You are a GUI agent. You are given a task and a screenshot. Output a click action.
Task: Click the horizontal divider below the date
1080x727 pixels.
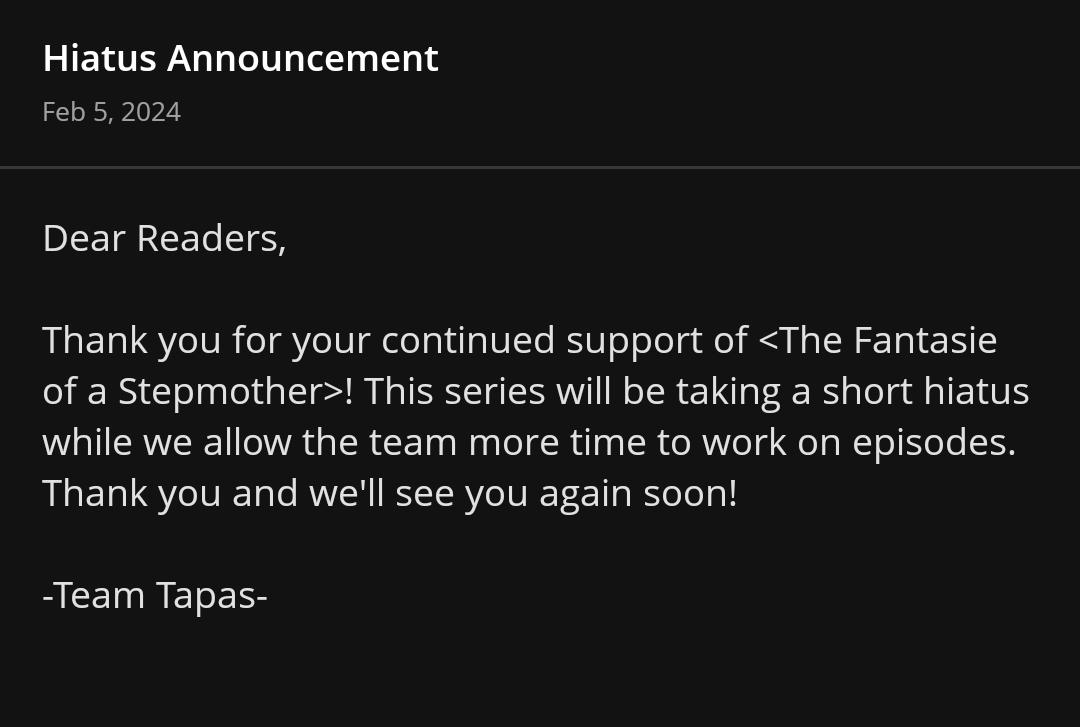pyautogui.click(x=540, y=167)
